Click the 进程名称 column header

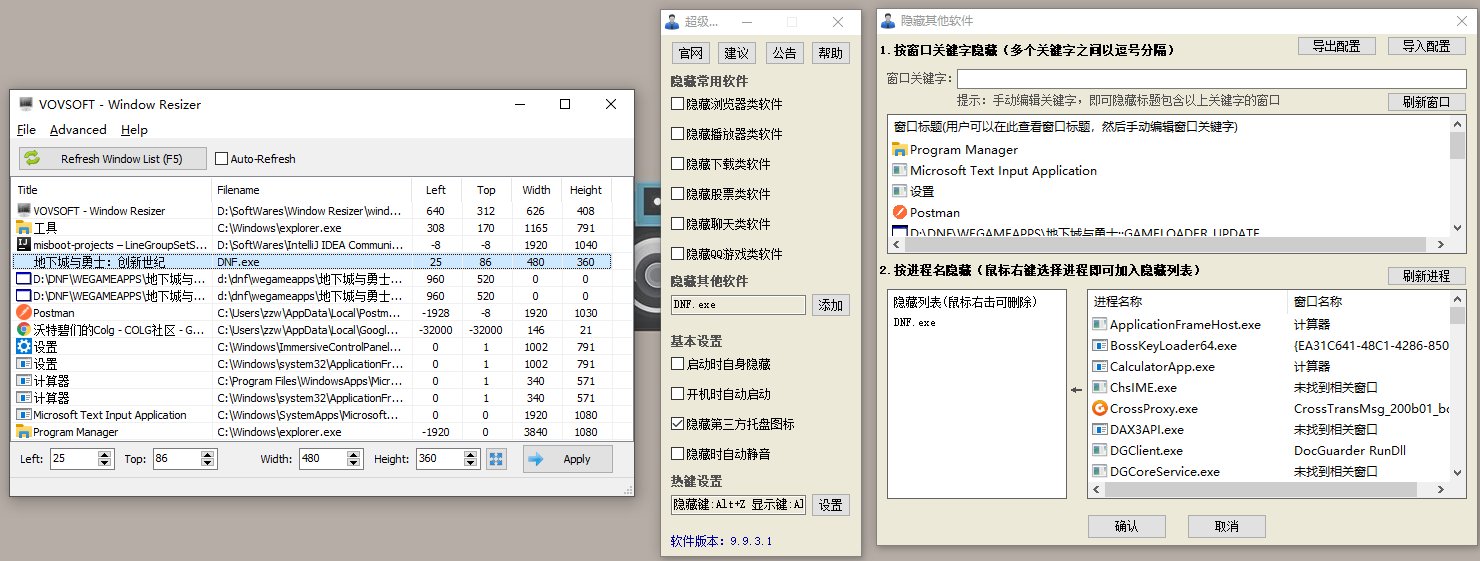click(1188, 301)
